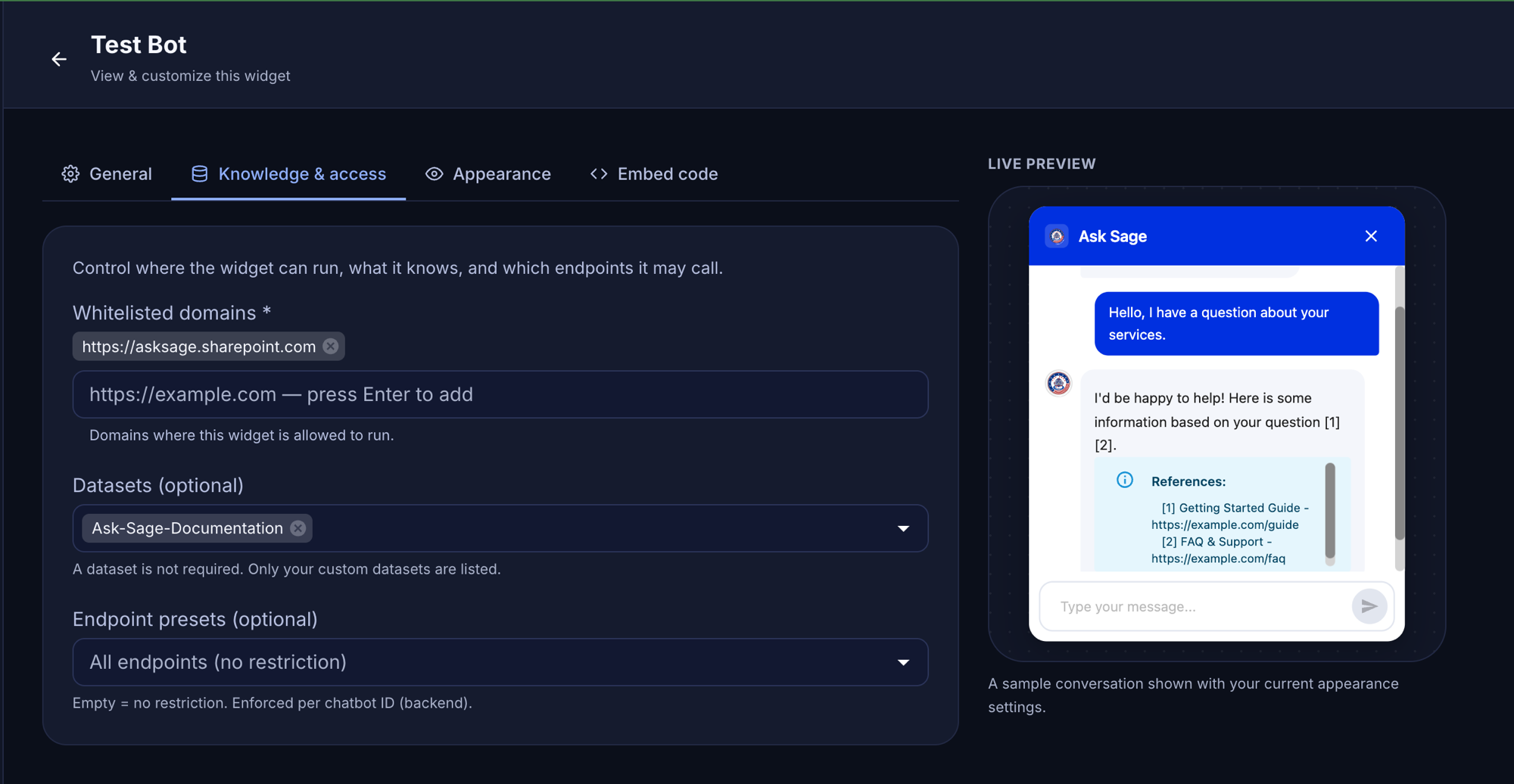Click the preview chat scrollbar

1399,424
